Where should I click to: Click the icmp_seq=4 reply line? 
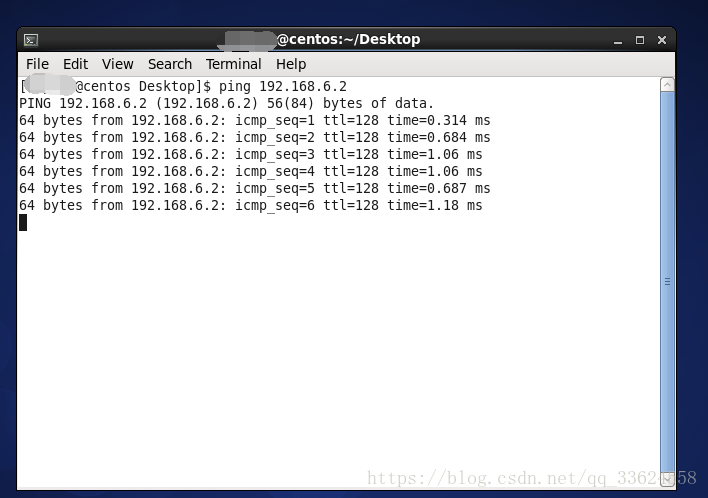251,172
